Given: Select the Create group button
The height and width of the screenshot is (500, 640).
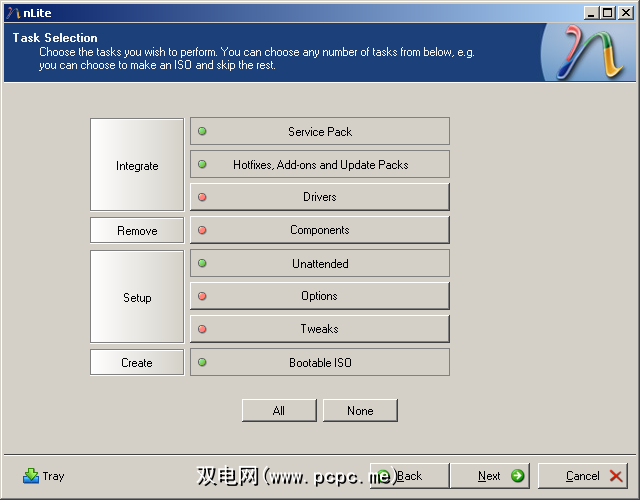Looking at the screenshot, I should [x=137, y=362].
